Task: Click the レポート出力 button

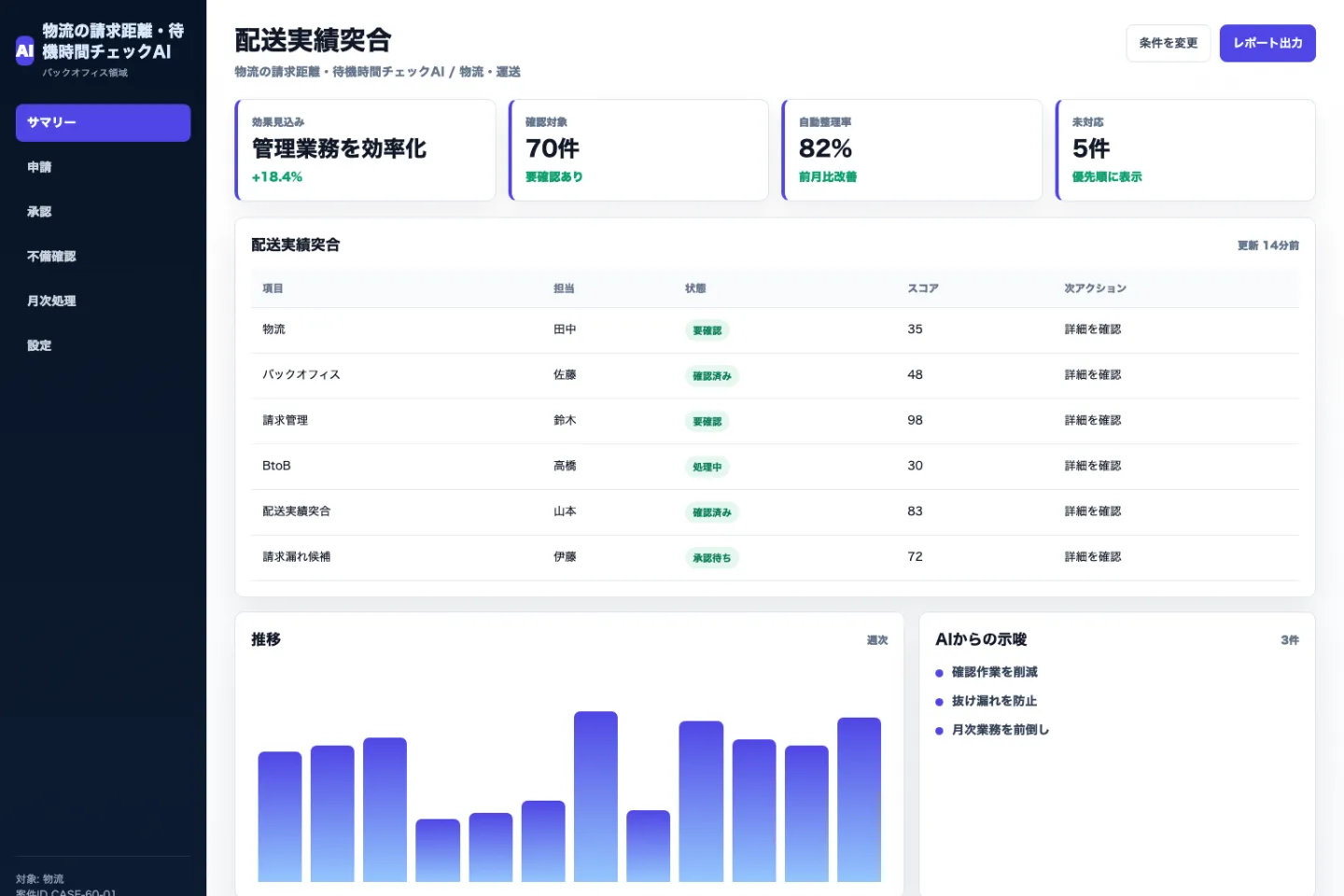Action: click(x=1267, y=43)
